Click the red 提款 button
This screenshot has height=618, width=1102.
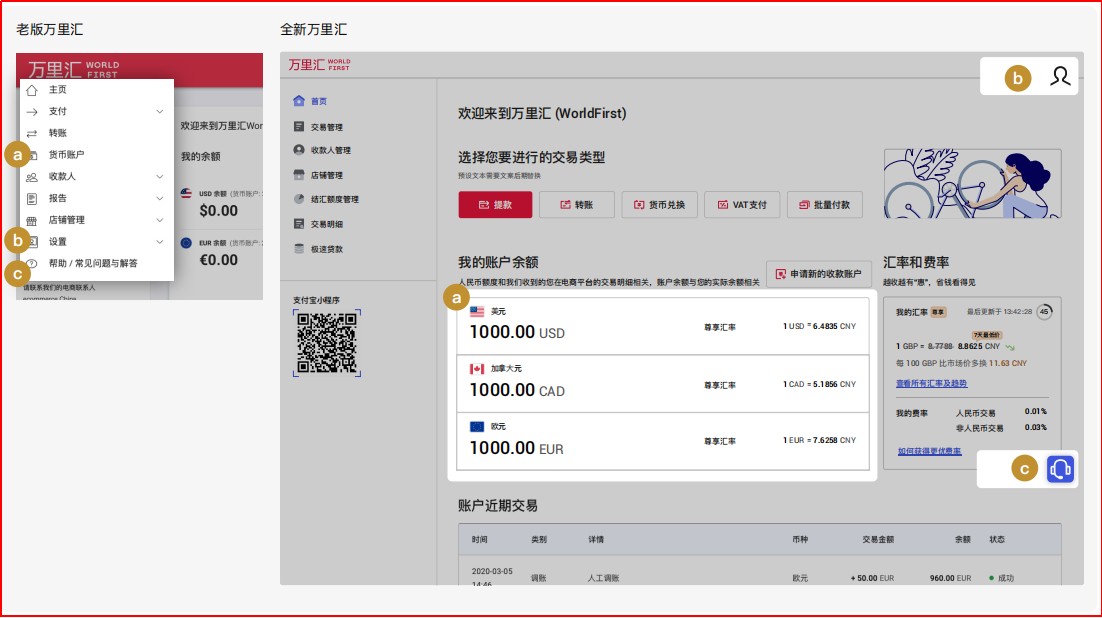pyautogui.click(x=497, y=204)
